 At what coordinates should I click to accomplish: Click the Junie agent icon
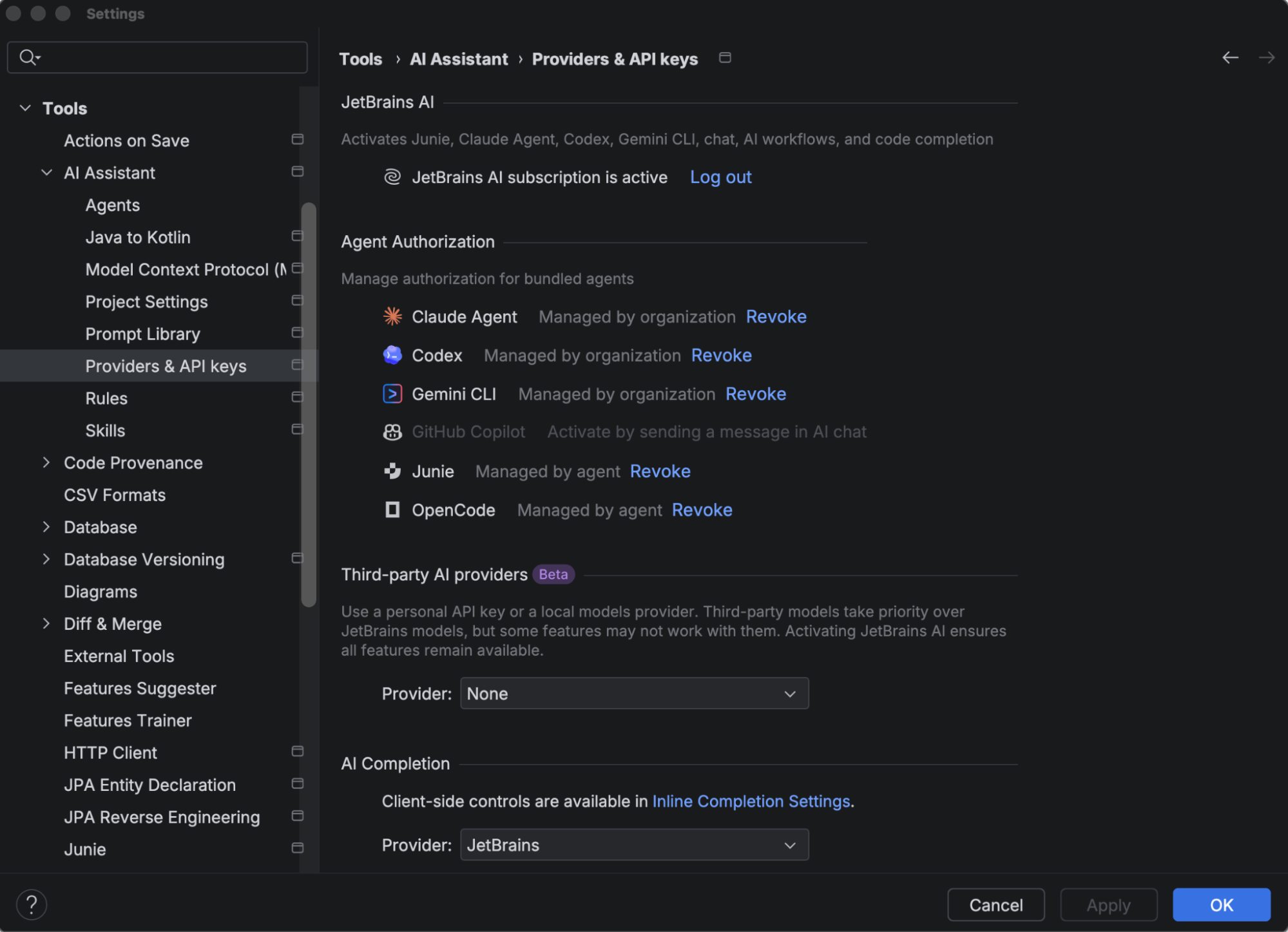(x=392, y=471)
